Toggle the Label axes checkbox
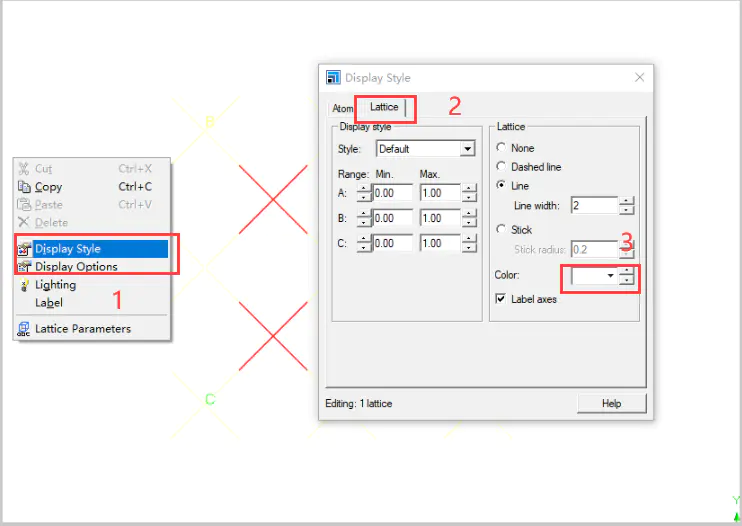742x526 pixels. pos(500,299)
